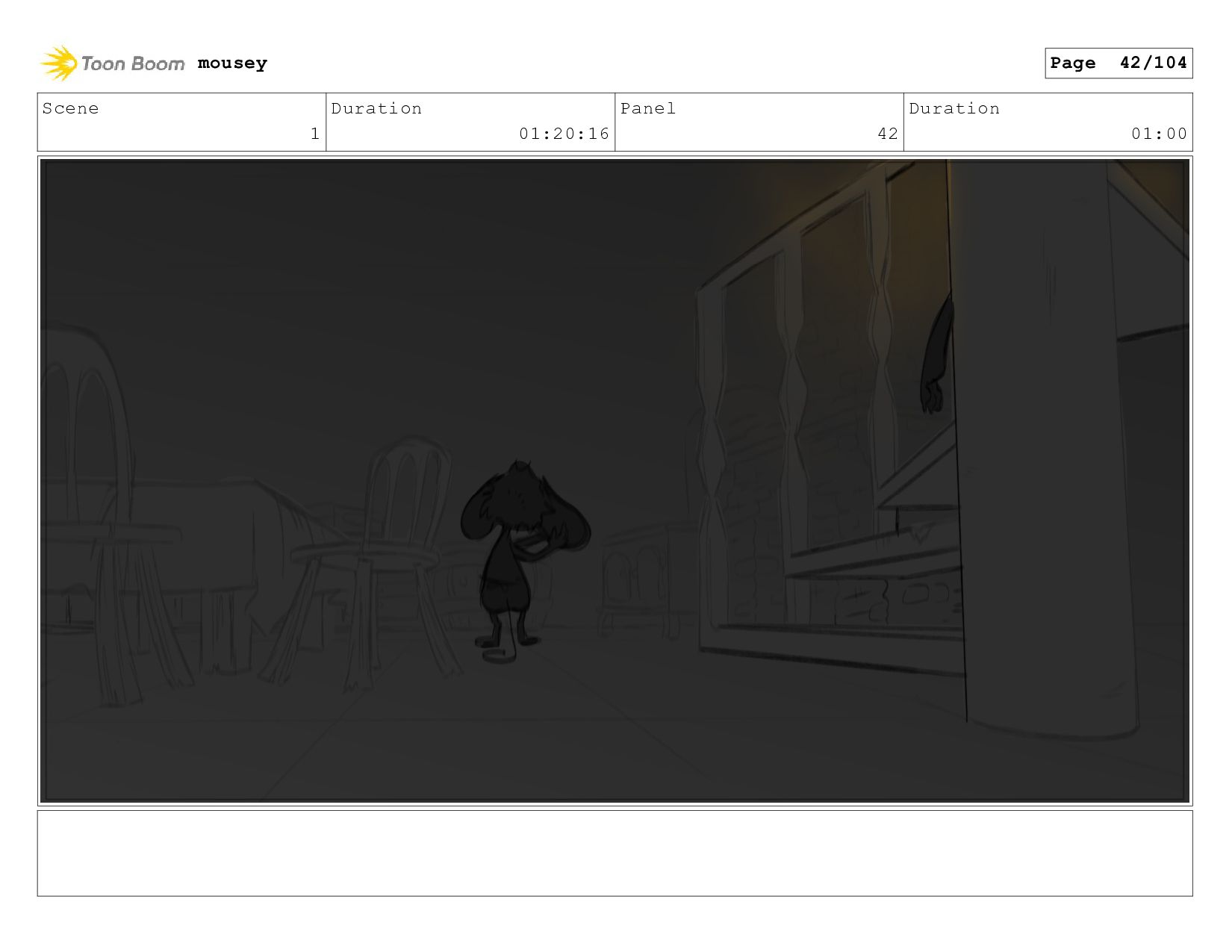Click the 'Duration' label beside Panel
This screenshot has width=1232, height=952.
pyautogui.click(x=954, y=108)
